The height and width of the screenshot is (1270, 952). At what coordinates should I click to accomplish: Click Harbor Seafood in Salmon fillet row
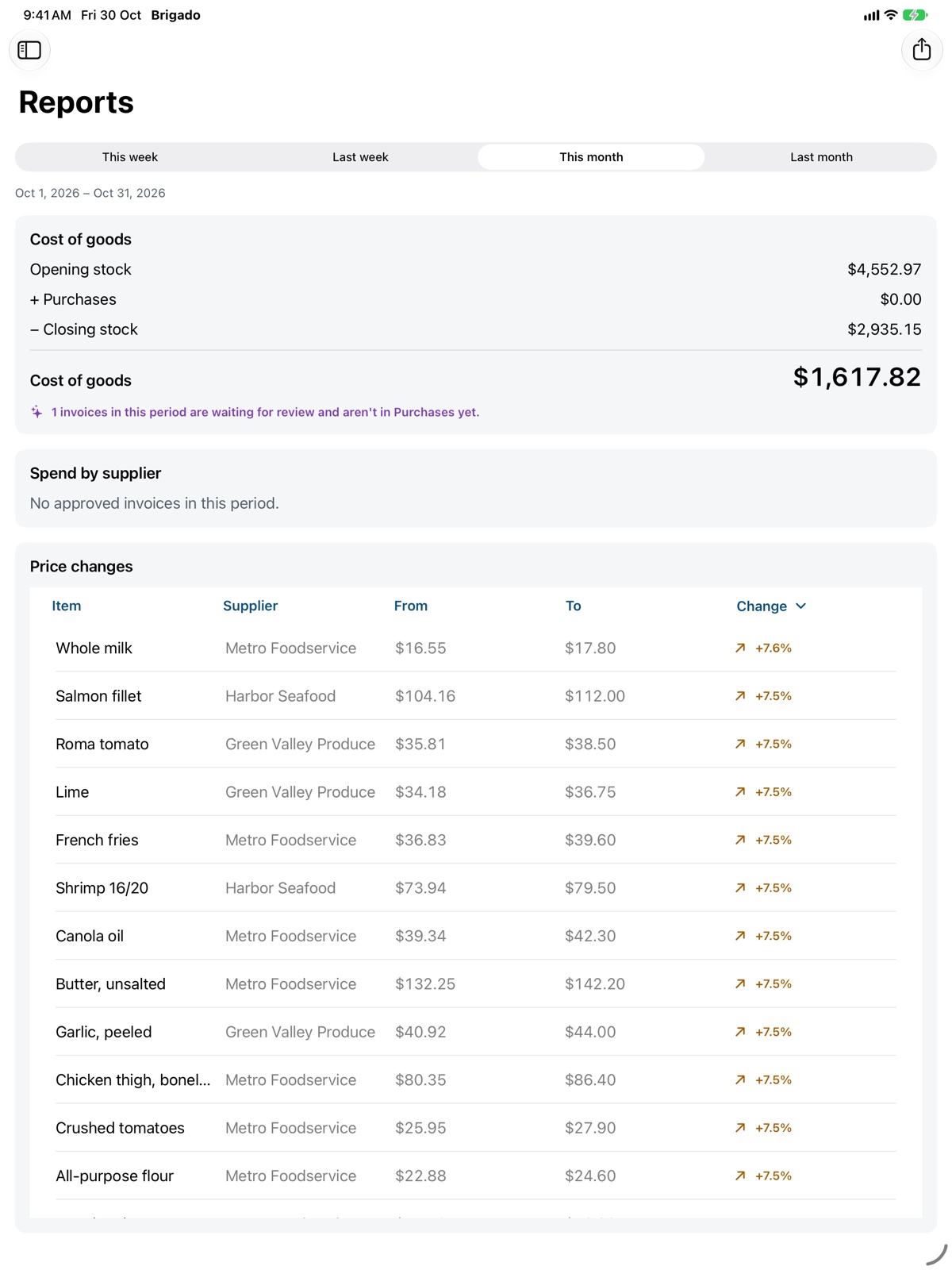point(280,696)
